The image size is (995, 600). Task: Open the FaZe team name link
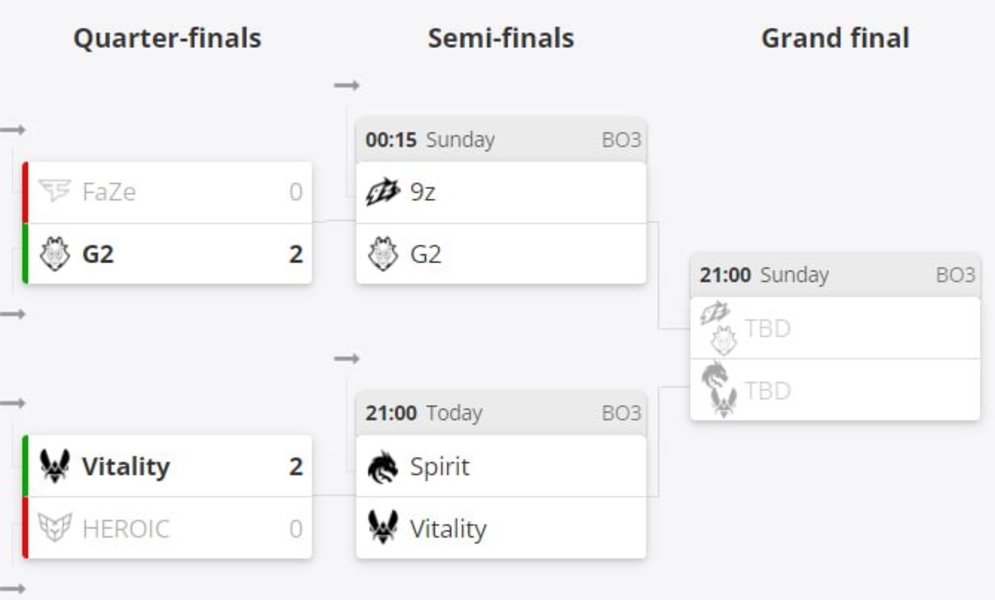tap(108, 191)
